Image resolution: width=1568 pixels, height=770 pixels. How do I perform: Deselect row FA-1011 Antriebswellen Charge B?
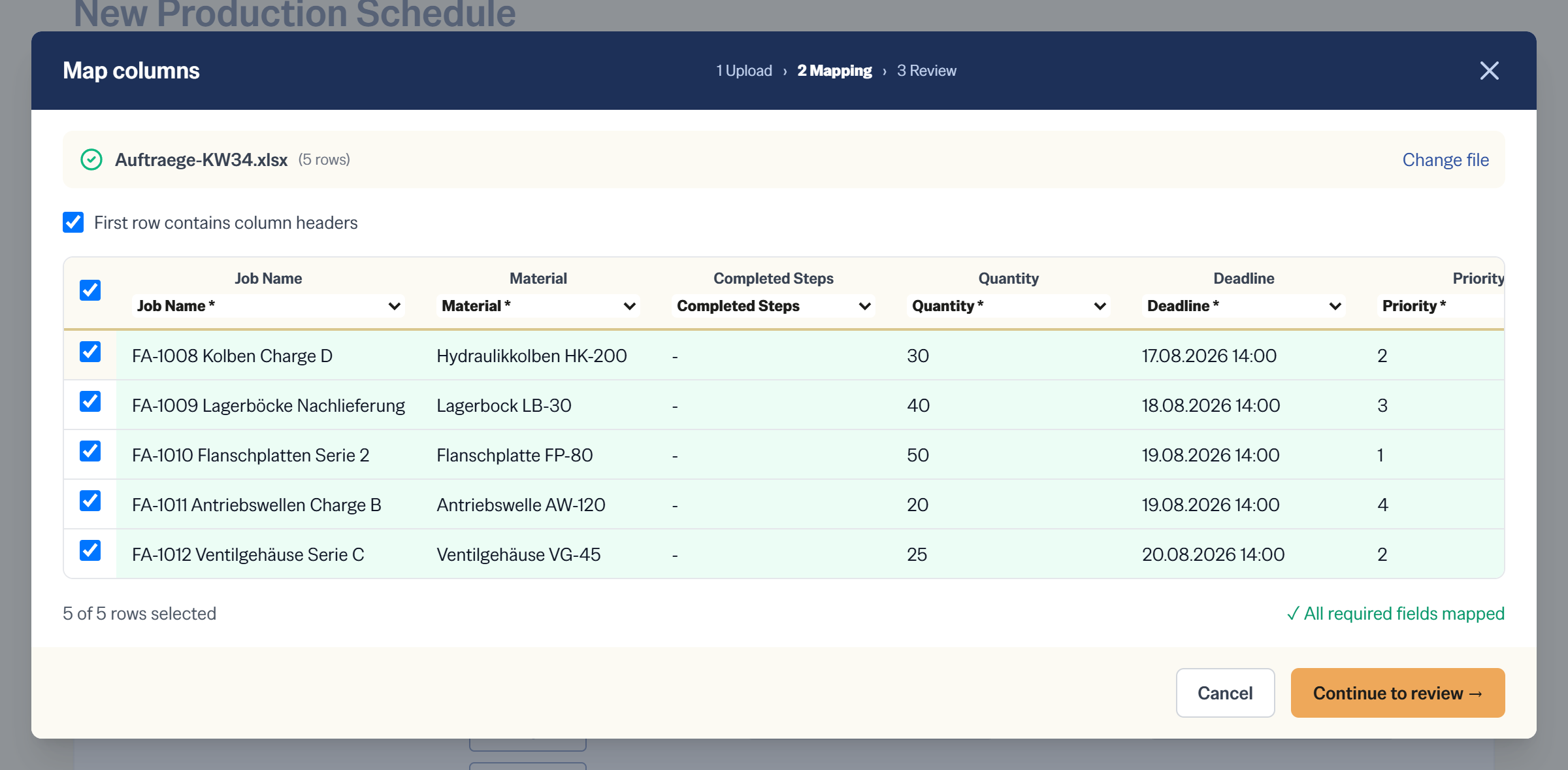tap(90, 501)
